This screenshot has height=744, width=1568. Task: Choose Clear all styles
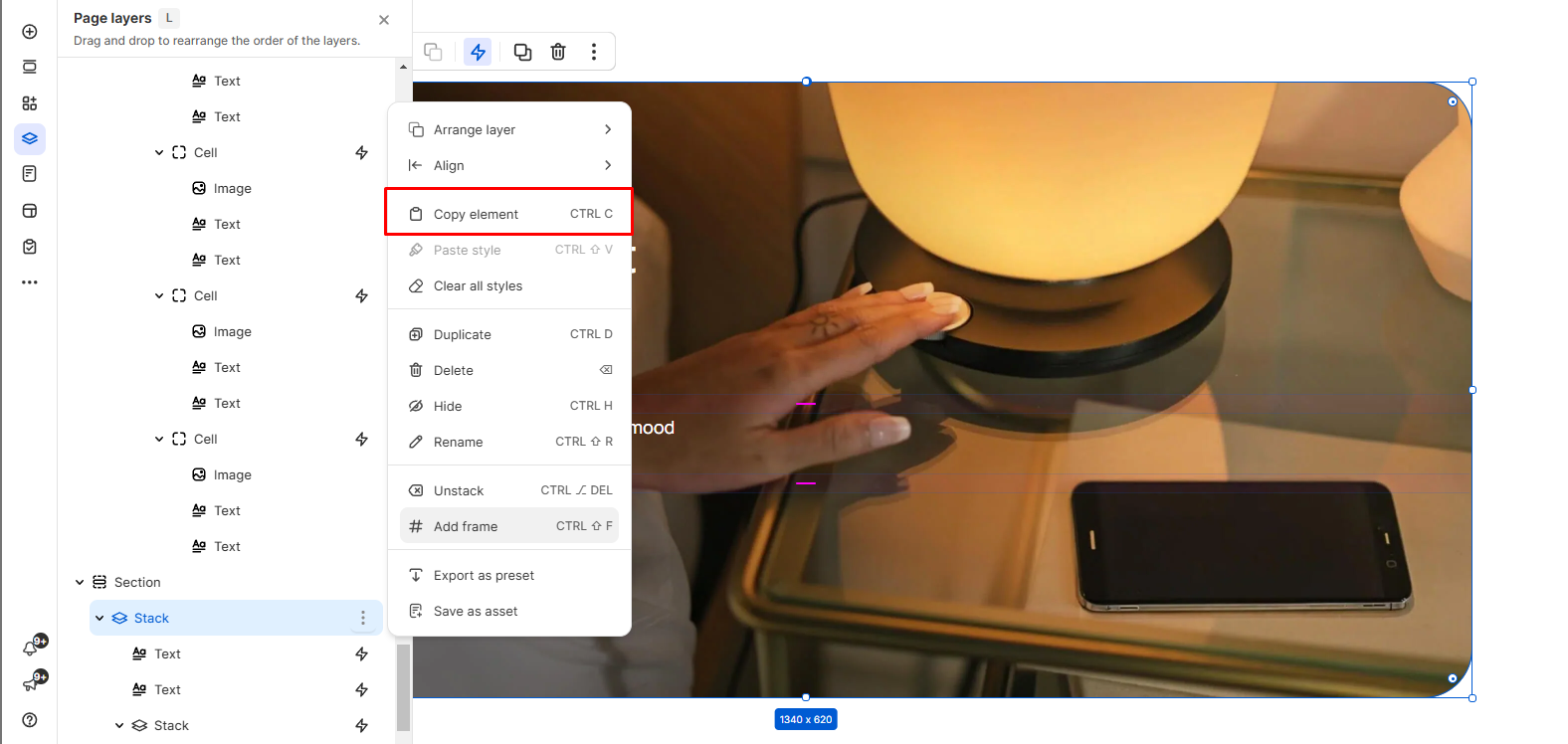pyautogui.click(x=509, y=285)
